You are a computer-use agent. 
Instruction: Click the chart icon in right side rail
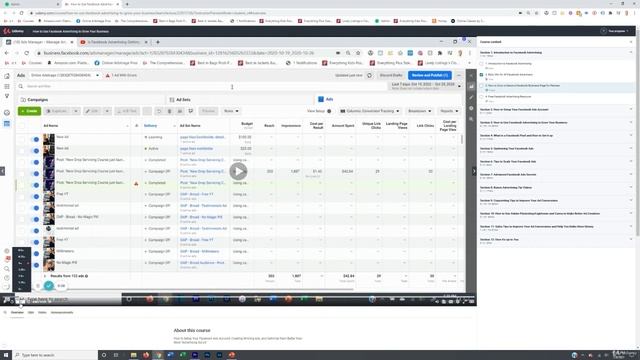(471, 87)
